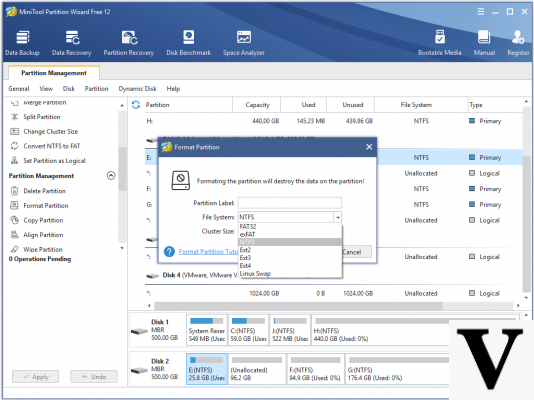This screenshot has width=534, height=400.
Task: Click the partition list horizontal scrollbar
Action: [x=298, y=306]
